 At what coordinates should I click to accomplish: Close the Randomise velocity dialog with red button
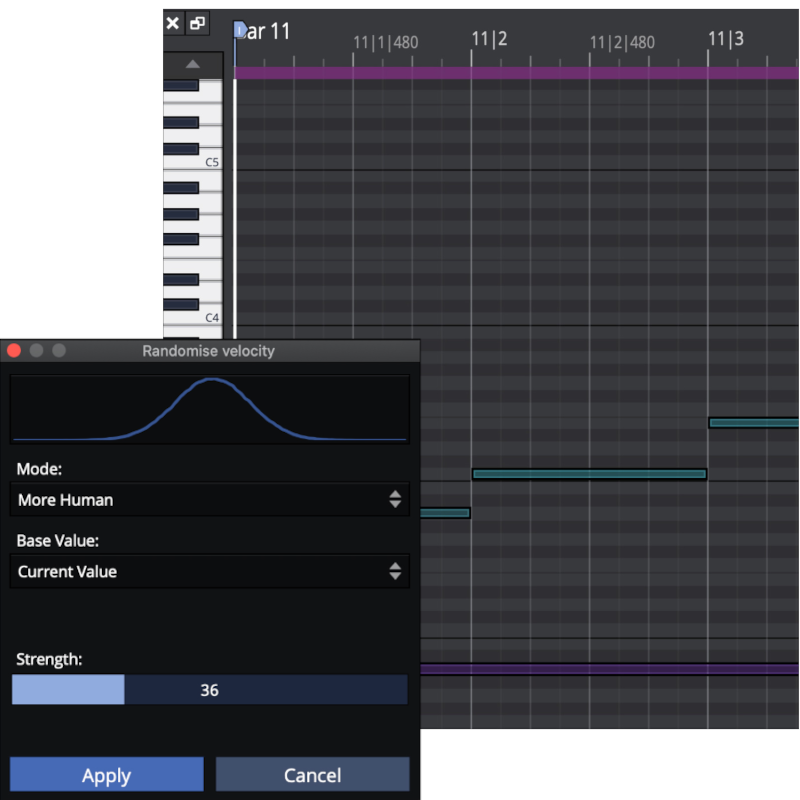14,351
